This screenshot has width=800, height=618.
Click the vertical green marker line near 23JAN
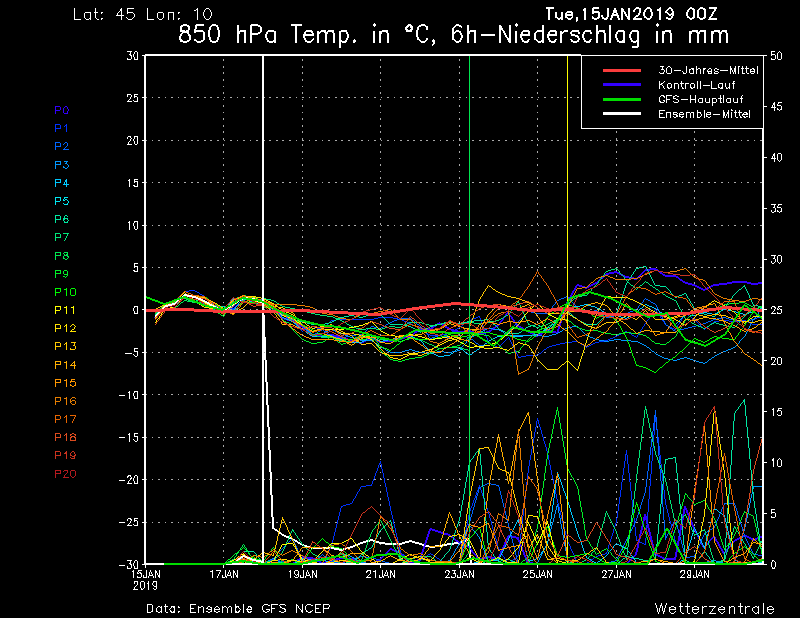coord(469,309)
